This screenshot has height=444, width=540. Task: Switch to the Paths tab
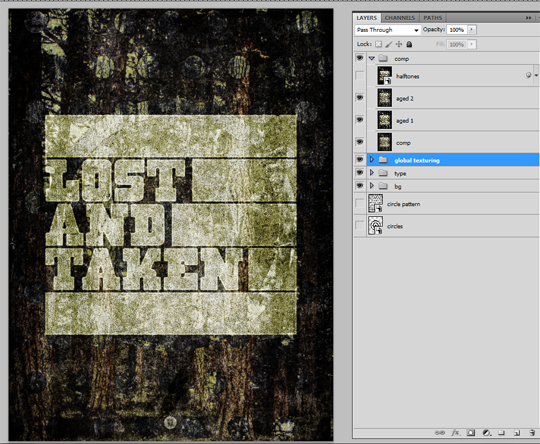[x=433, y=18]
